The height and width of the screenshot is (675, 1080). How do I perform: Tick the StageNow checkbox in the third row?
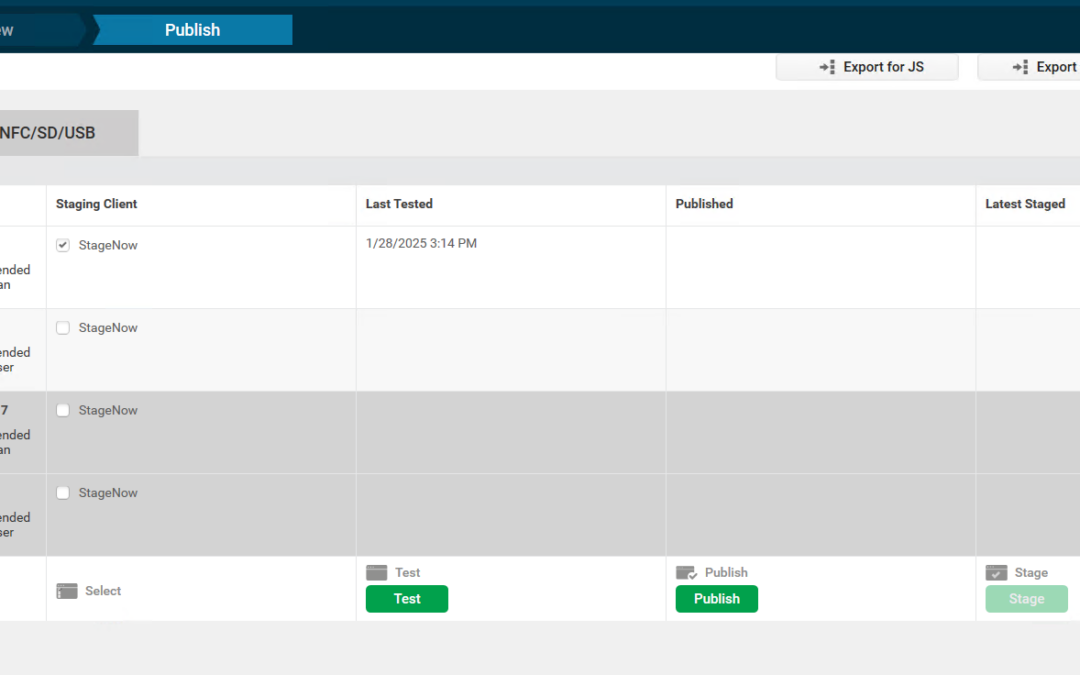[x=63, y=411]
